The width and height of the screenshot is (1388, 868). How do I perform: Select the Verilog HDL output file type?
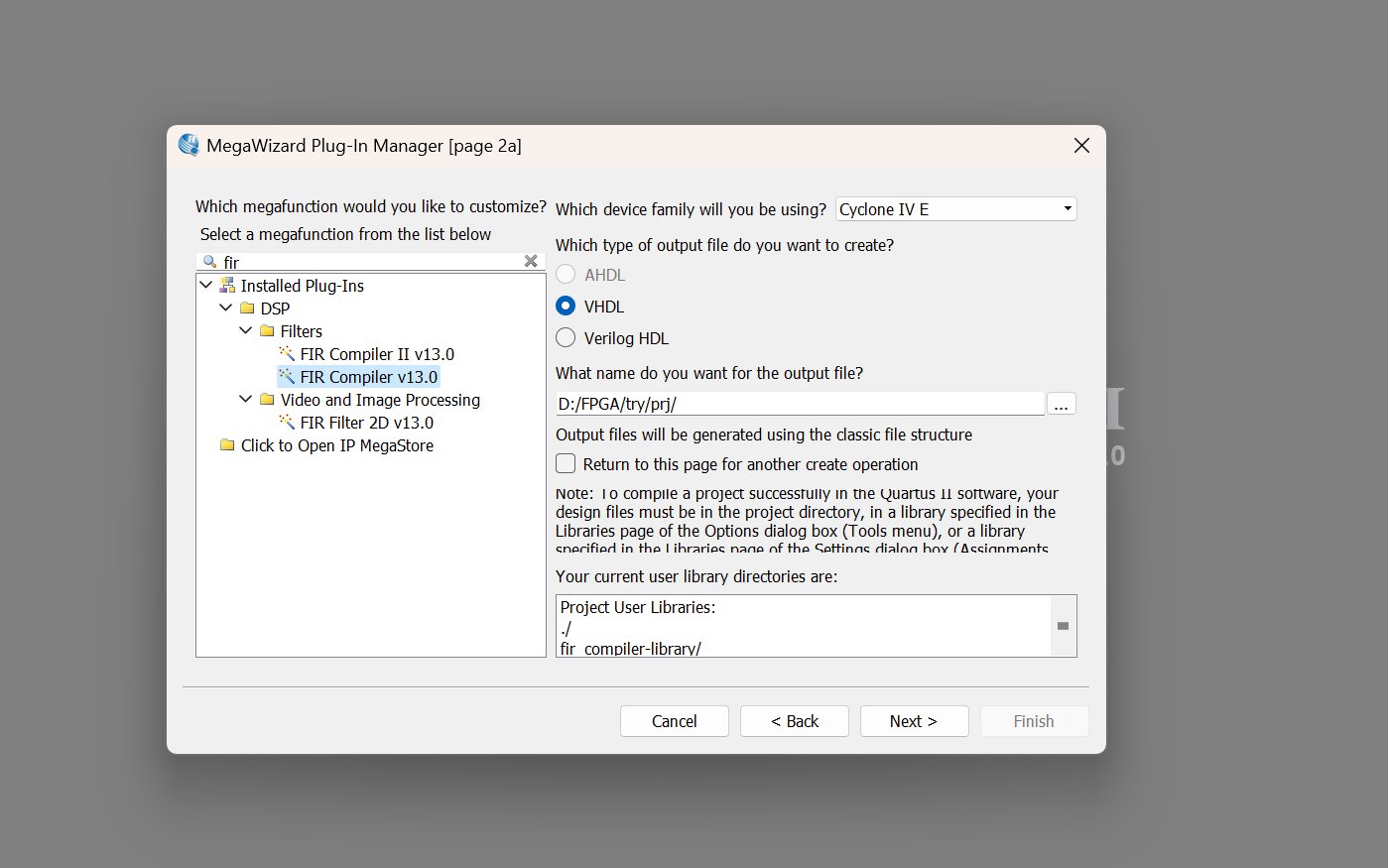coord(566,338)
